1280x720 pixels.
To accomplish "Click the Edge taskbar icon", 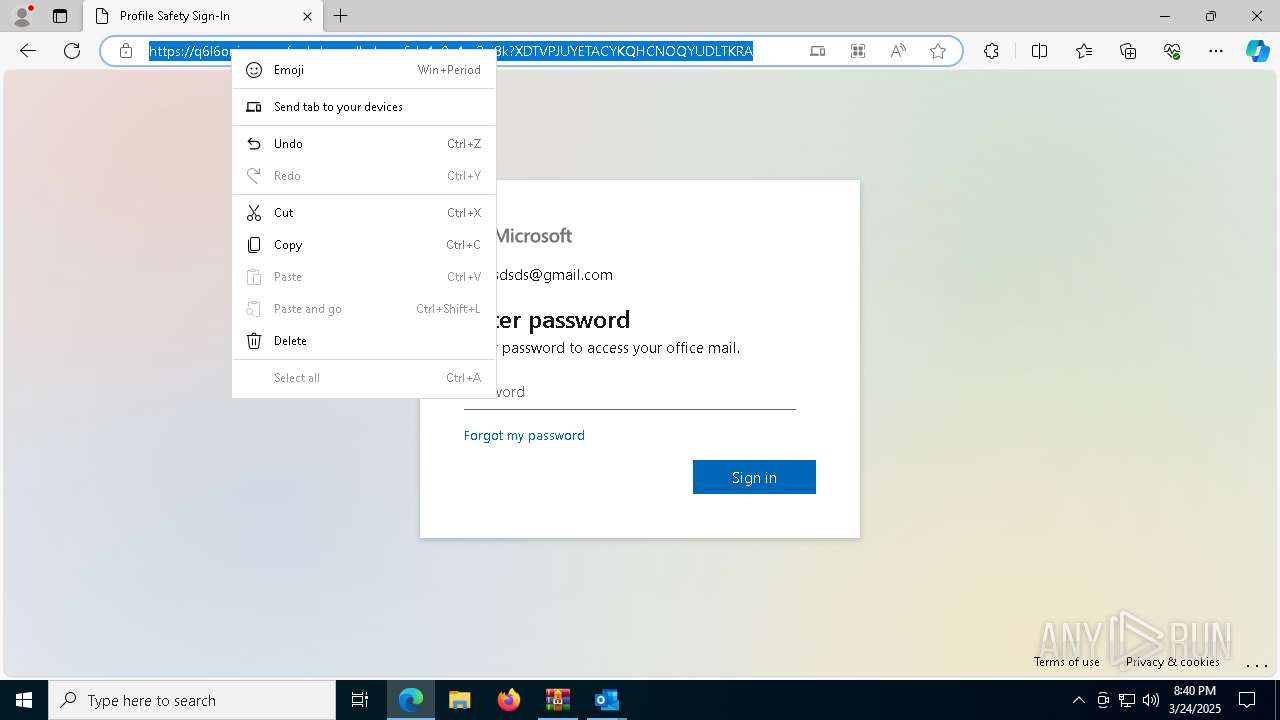I will (411, 700).
